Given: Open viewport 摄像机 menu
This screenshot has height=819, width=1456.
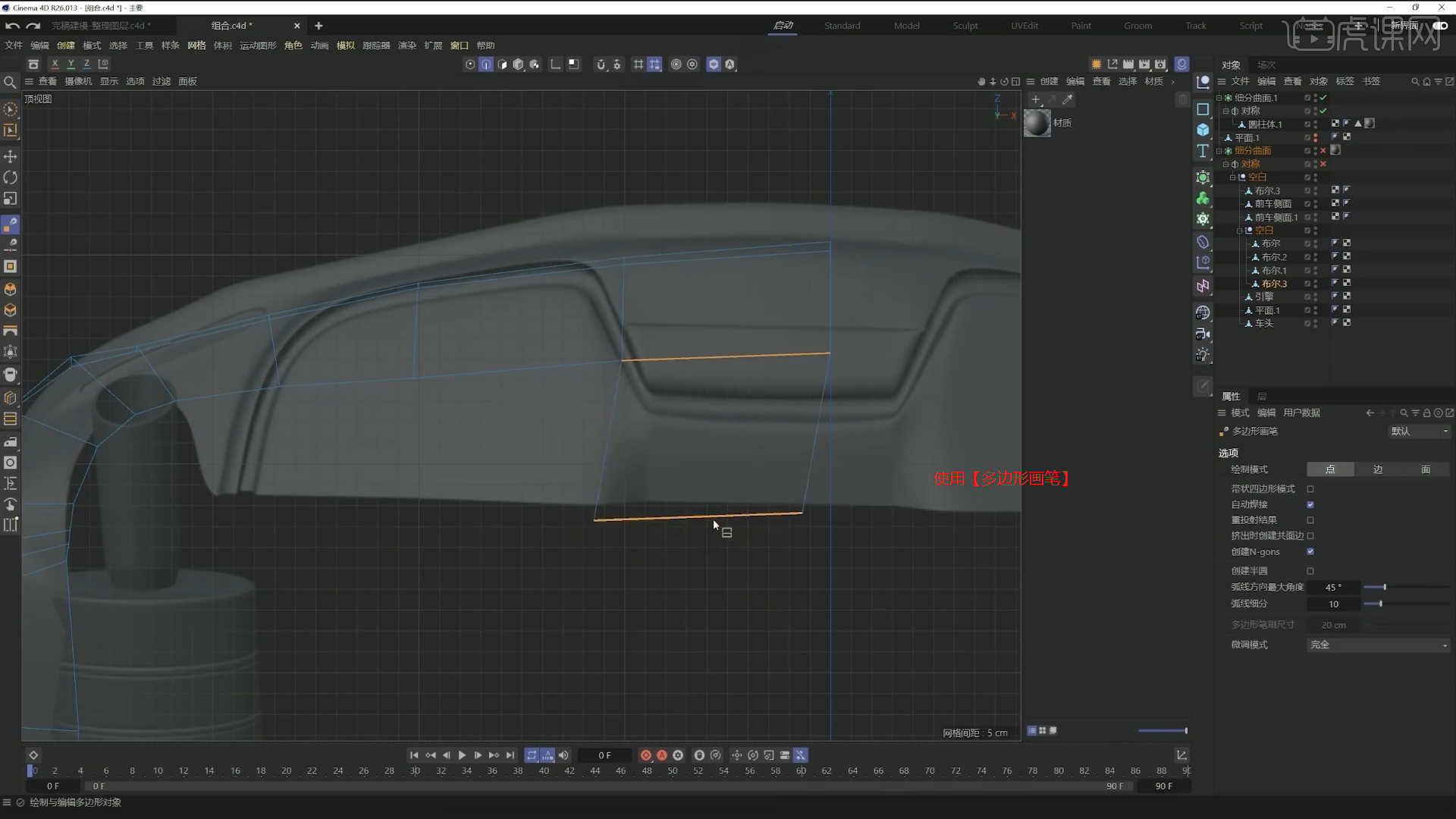Looking at the screenshot, I should tap(78, 82).
